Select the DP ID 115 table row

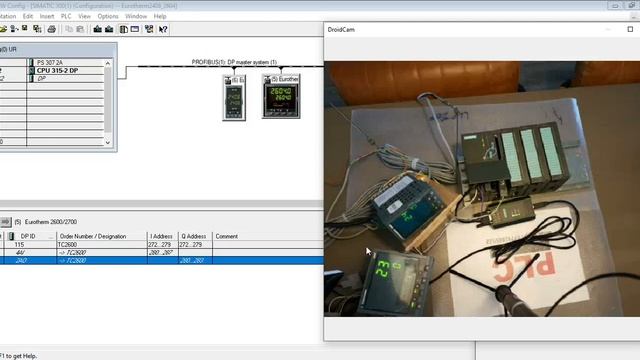pos(162,244)
